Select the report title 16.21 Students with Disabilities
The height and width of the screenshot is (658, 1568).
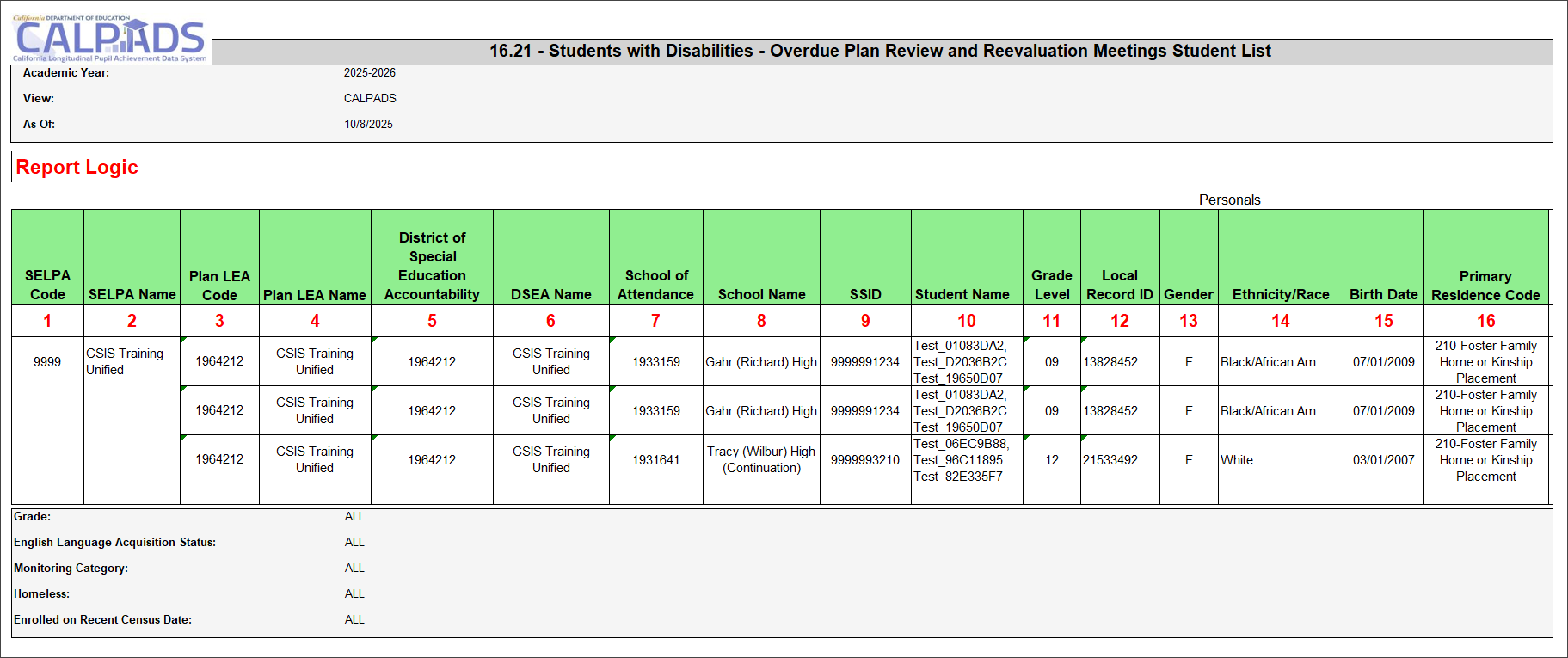point(880,51)
